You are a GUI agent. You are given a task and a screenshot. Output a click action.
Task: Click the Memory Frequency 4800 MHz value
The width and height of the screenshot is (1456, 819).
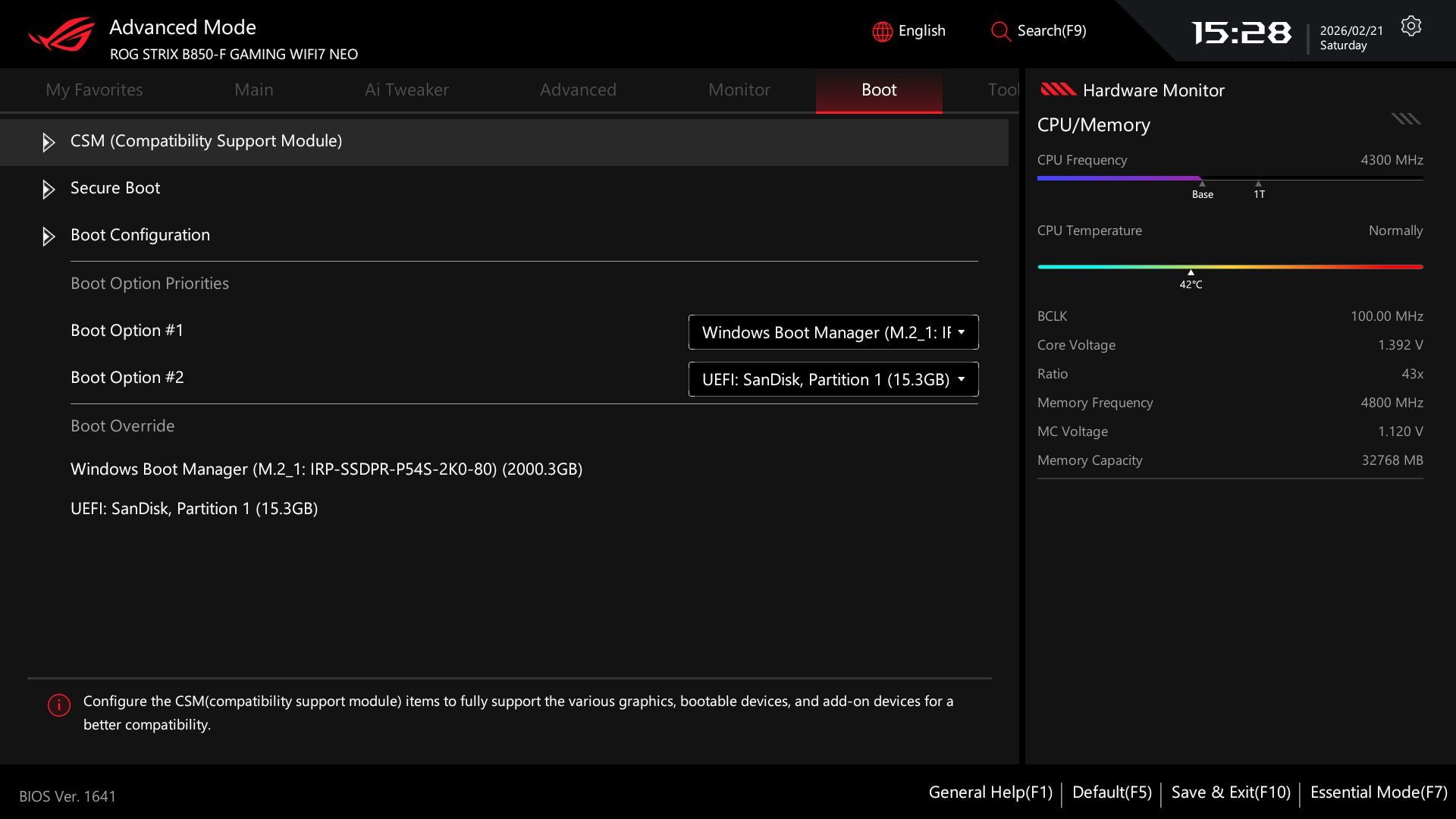tap(1392, 403)
